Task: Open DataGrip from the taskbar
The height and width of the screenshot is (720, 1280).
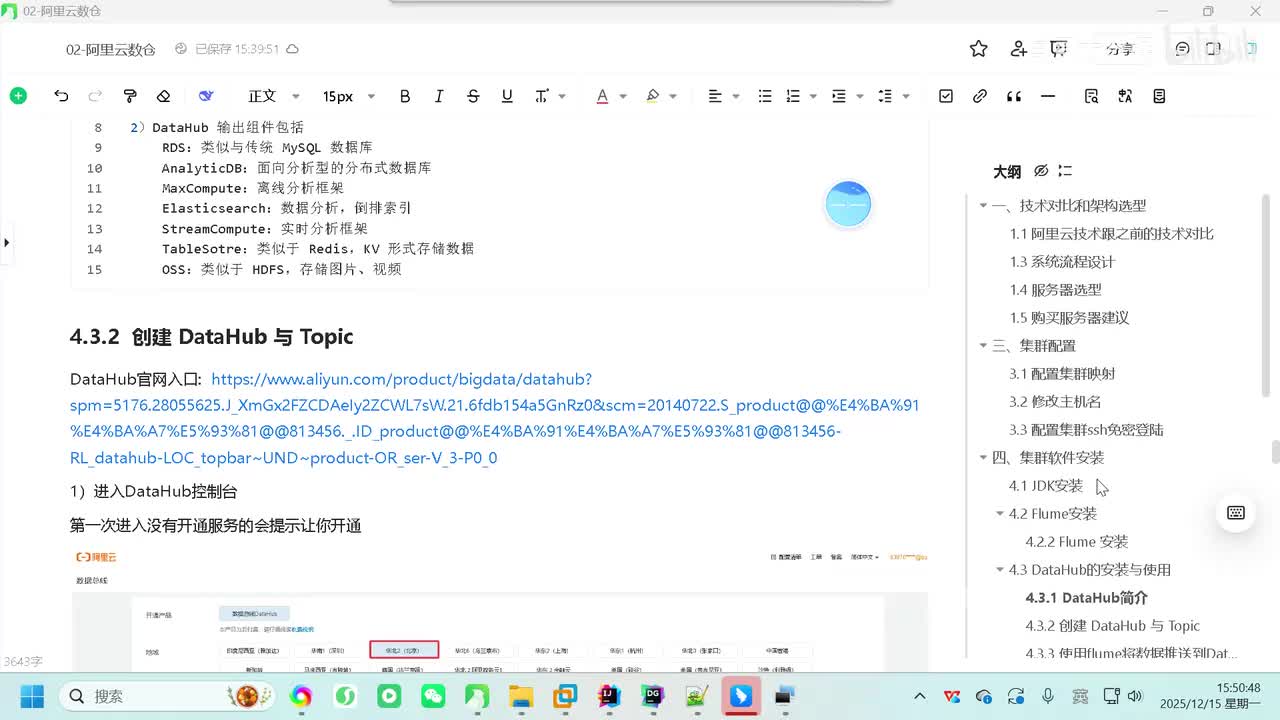Action: (653, 696)
